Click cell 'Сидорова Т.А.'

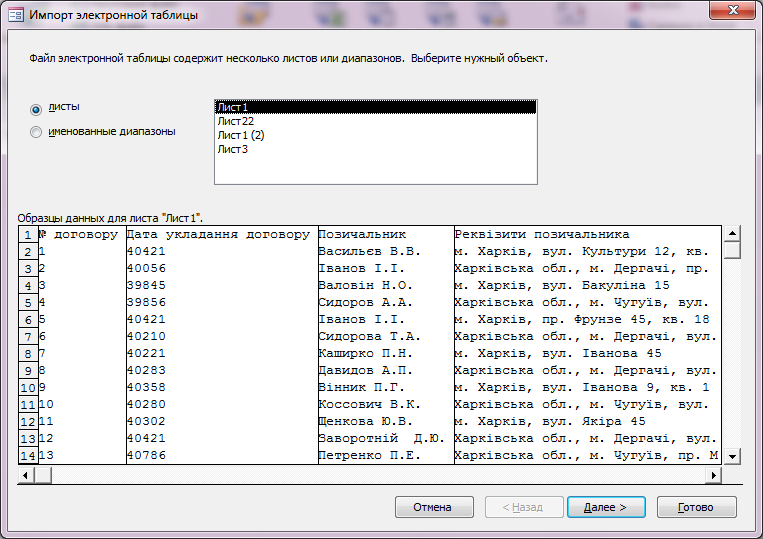coord(386,337)
